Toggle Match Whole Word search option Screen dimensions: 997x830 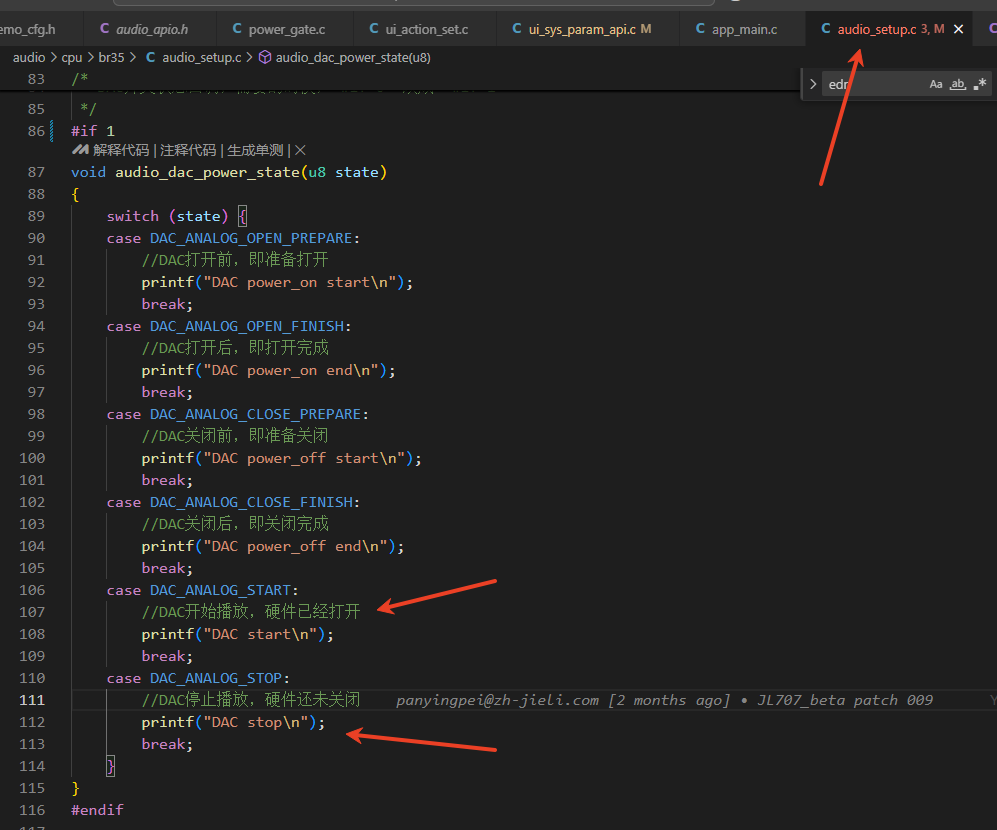(x=958, y=84)
